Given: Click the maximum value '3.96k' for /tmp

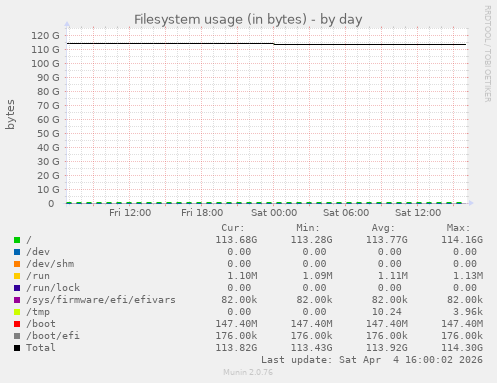Looking at the screenshot, I should coord(468,312).
